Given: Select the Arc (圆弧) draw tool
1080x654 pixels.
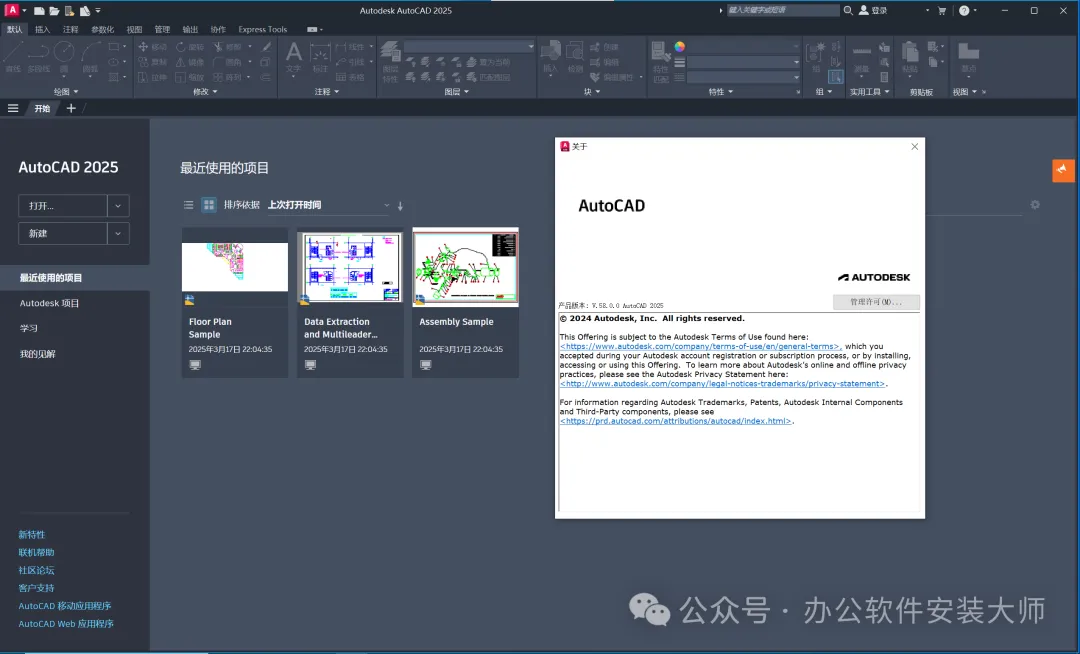Looking at the screenshot, I should [x=90, y=56].
